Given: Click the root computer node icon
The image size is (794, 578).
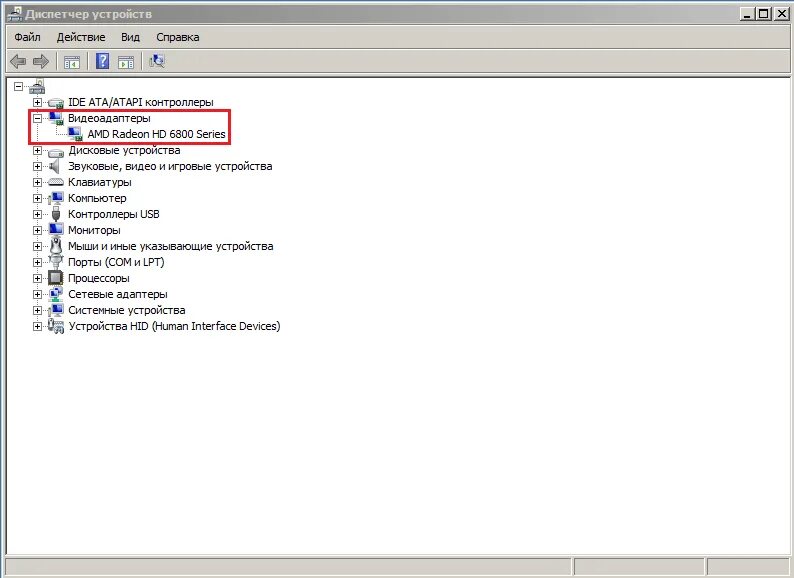Looking at the screenshot, I should coord(37,87).
